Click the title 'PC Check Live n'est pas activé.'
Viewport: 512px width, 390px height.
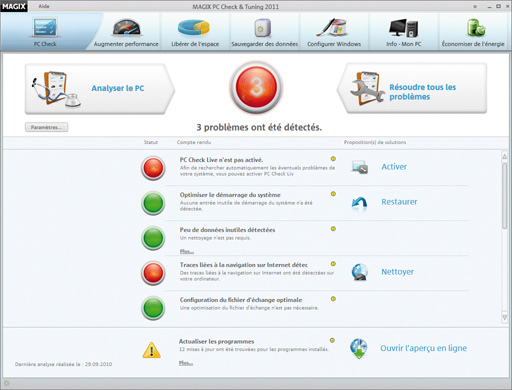(221, 160)
